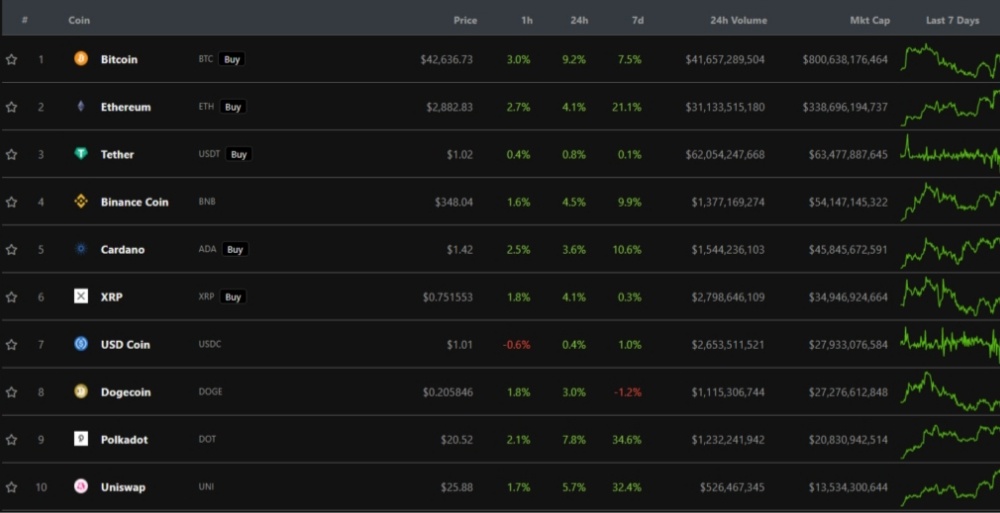
Task: Click the DOGE ticker symbol
Action: pyautogui.click(x=210, y=391)
